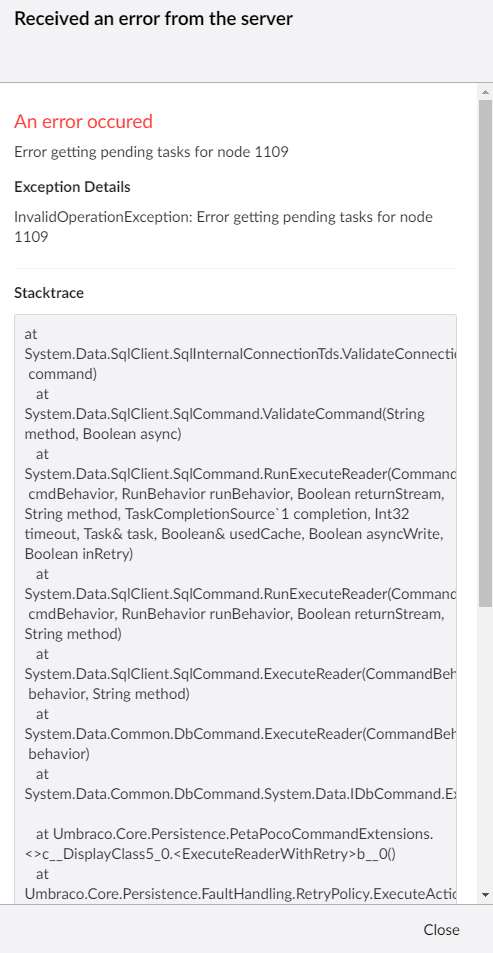Screen dimensions: 493x953
Task: Click the 'Exception Details' label
Action: 72,187
